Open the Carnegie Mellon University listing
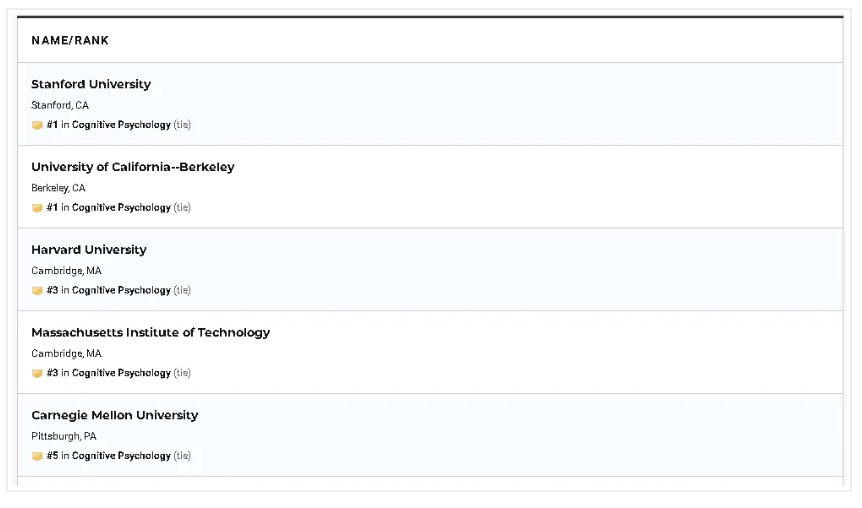Image resolution: width=862 pixels, height=508 pixels. coord(115,415)
